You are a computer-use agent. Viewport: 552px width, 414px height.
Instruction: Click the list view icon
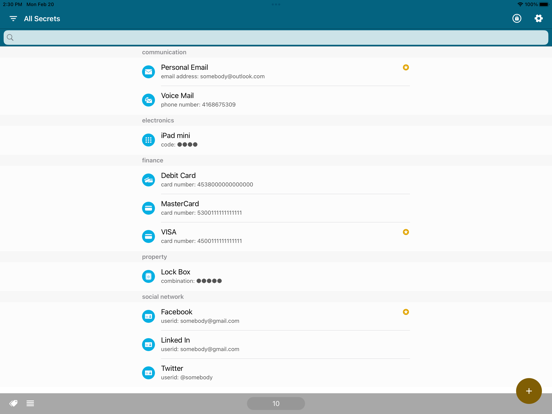(x=30, y=403)
